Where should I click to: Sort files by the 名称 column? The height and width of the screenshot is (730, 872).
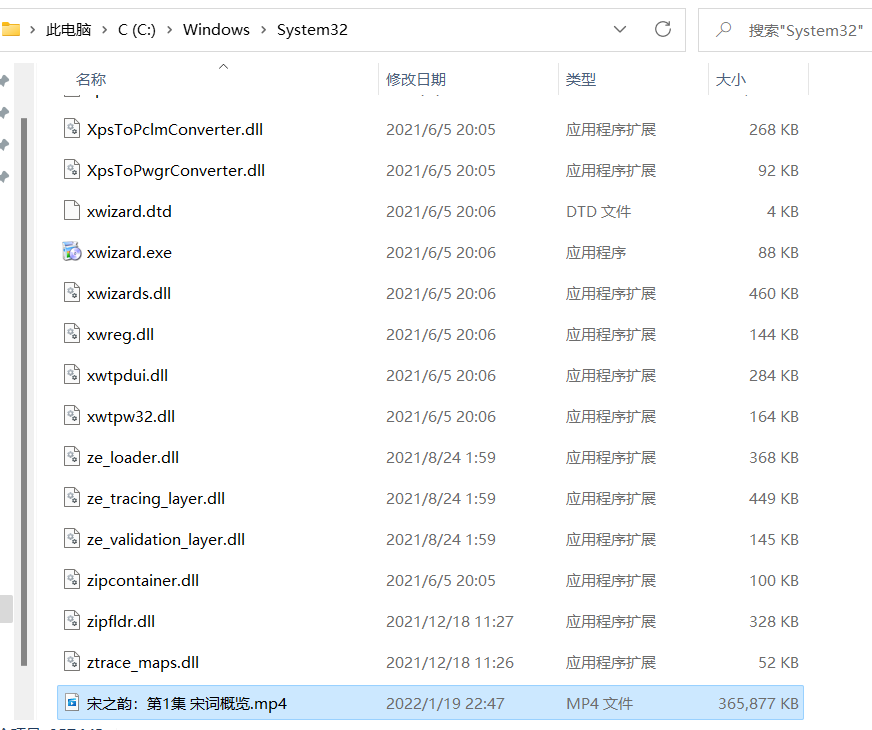click(x=90, y=79)
